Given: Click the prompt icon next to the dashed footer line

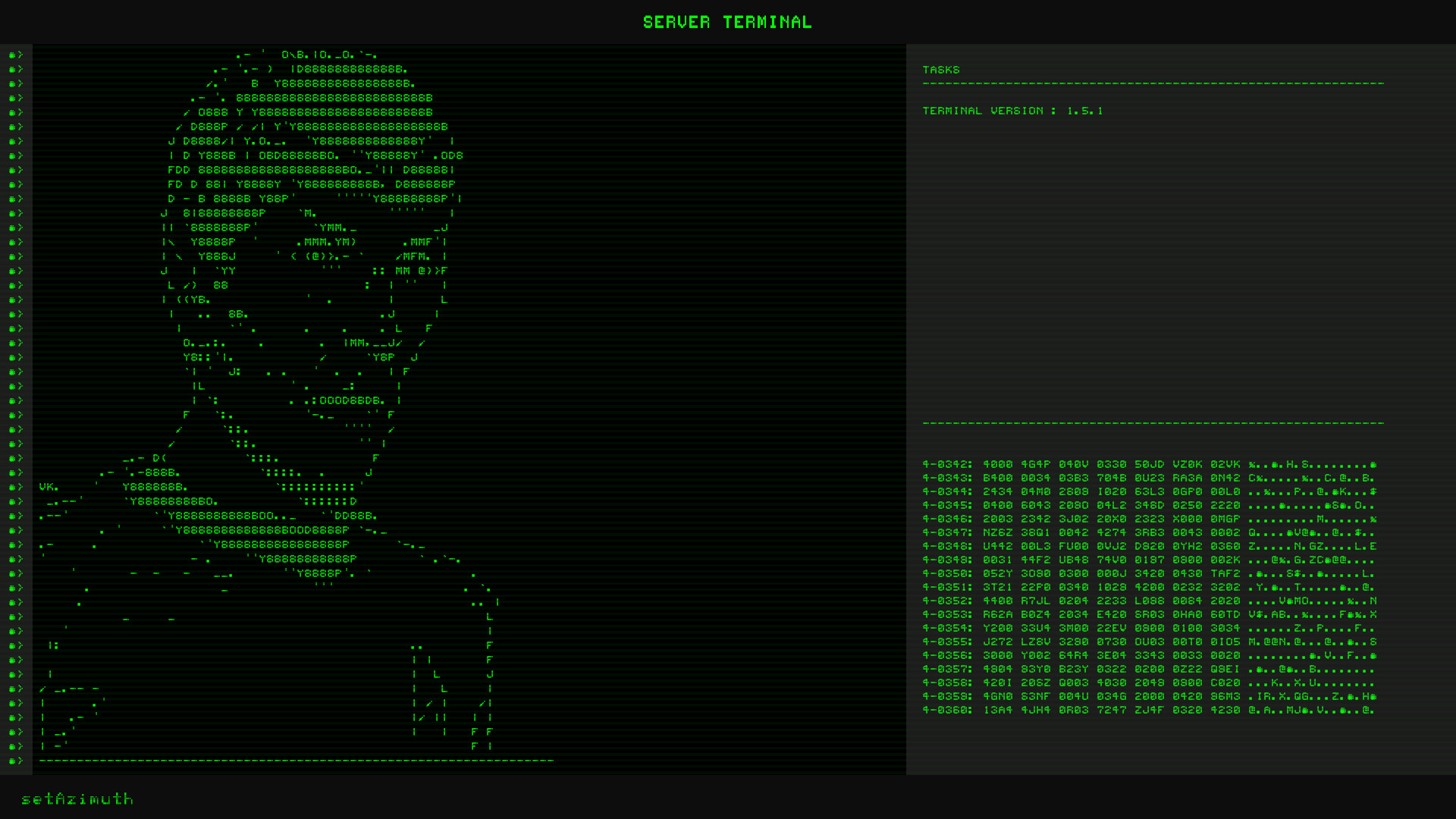Looking at the screenshot, I should coord(16,761).
